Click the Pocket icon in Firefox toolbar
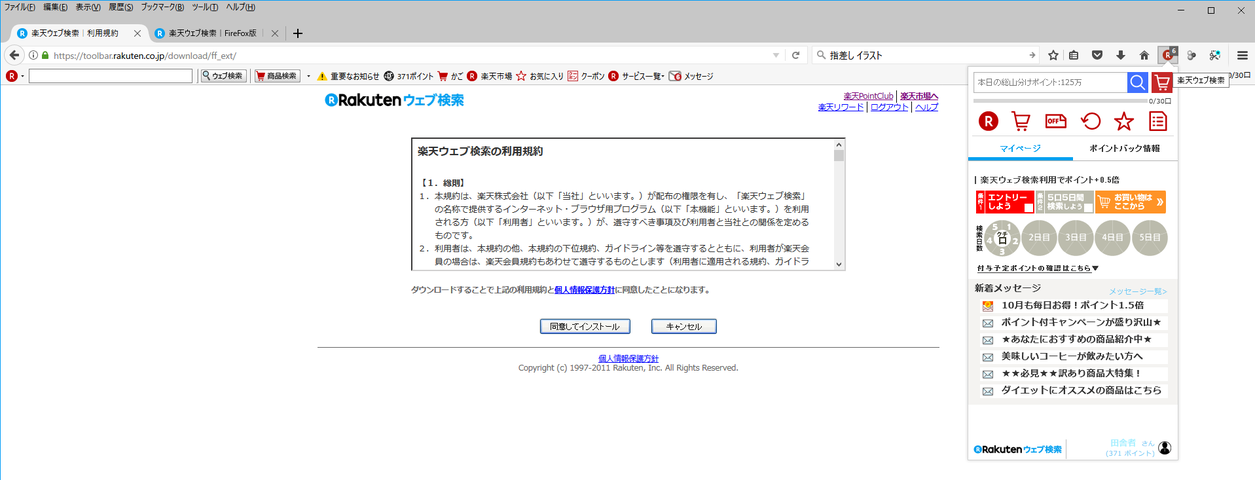This screenshot has height=480, width=1255. click(x=1097, y=55)
